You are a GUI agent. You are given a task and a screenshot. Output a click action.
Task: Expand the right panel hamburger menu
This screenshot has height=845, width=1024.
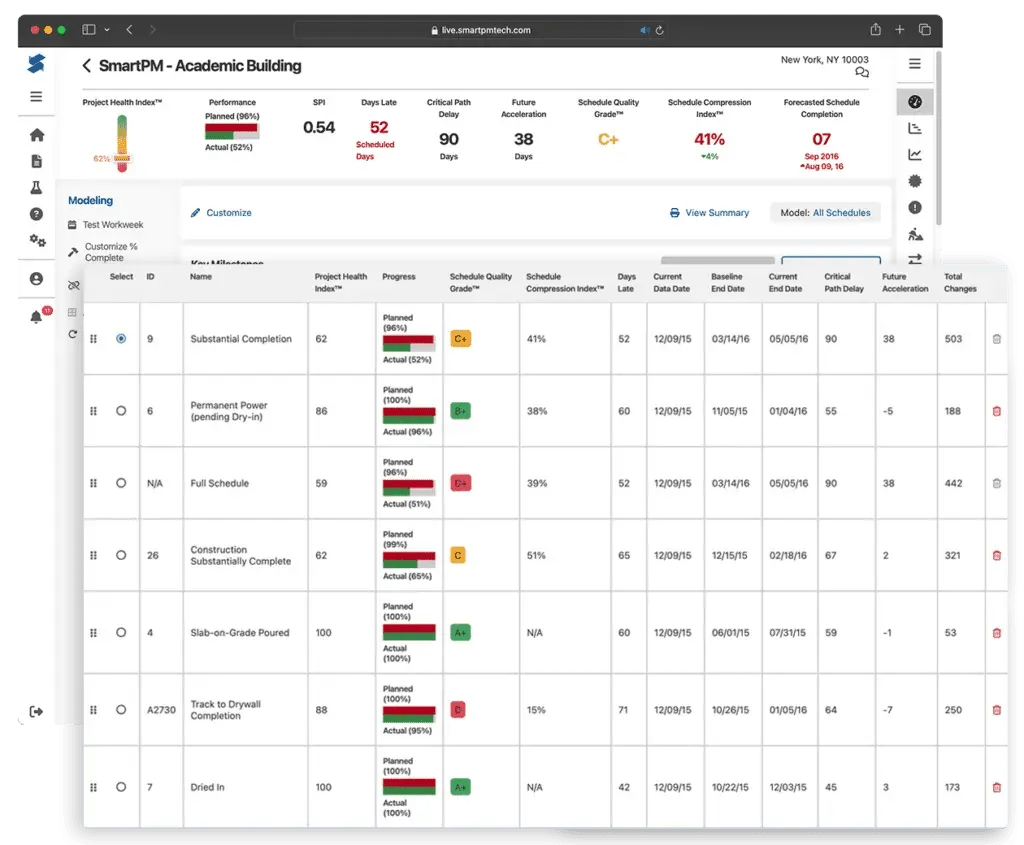(x=915, y=63)
